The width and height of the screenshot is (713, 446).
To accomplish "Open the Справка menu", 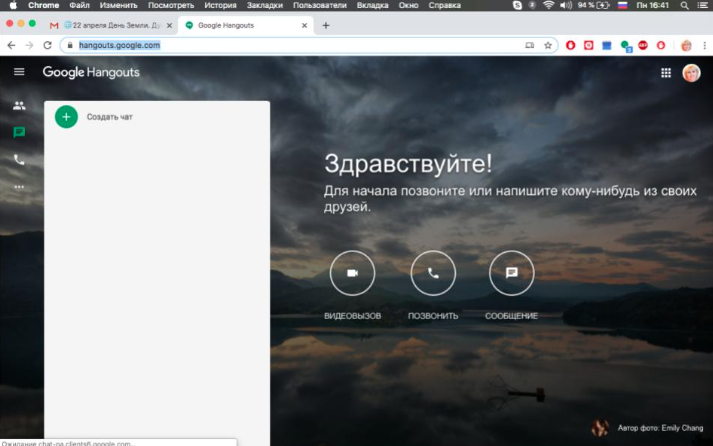I will pyautogui.click(x=444, y=5).
